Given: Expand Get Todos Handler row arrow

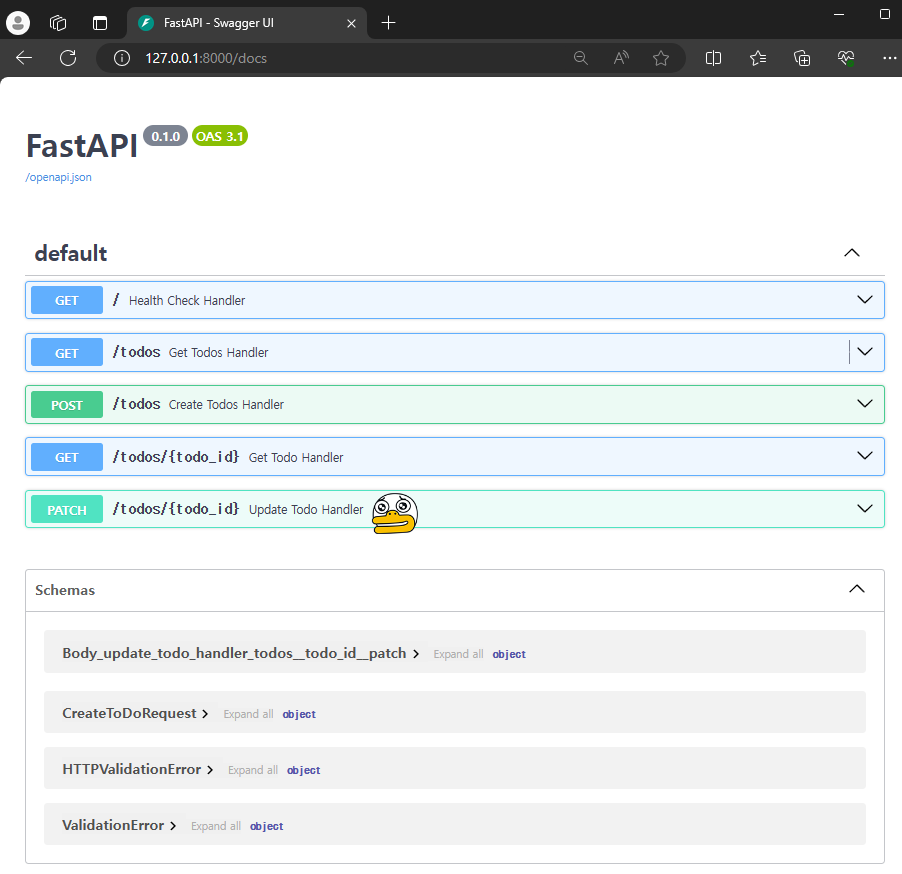Looking at the screenshot, I should 865,352.
